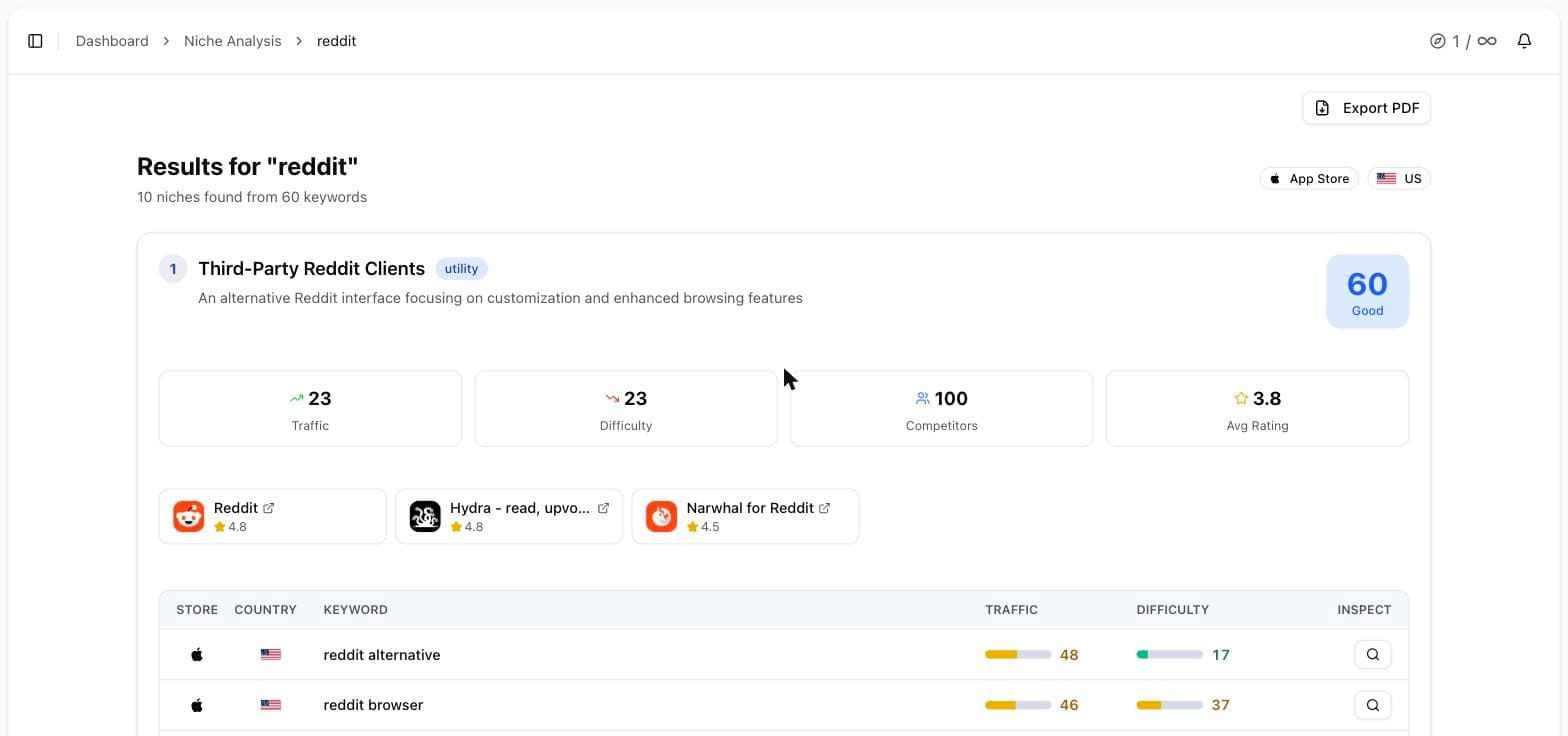Click the Traffic column header
This screenshot has height=736, width=1568.
click(1011, 610)
